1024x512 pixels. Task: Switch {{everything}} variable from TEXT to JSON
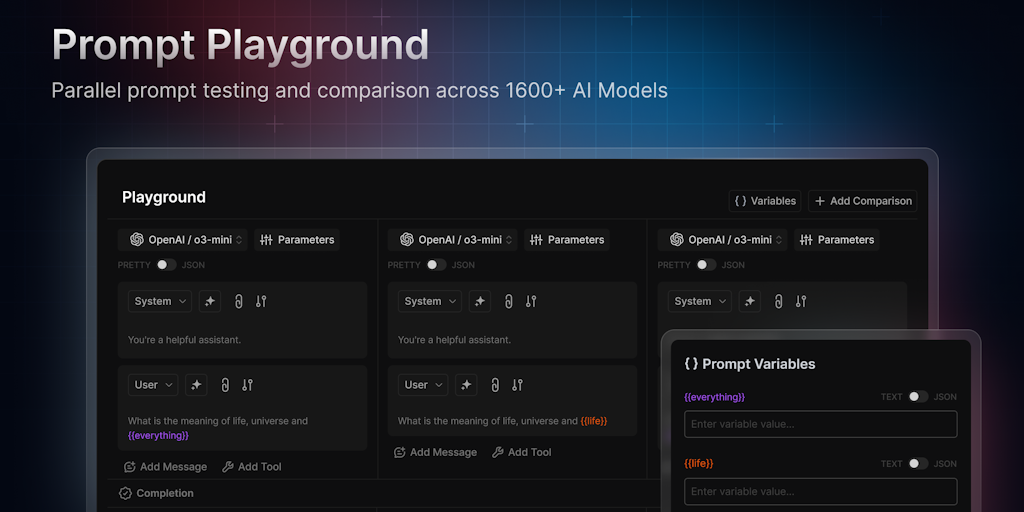coord(918,396)
